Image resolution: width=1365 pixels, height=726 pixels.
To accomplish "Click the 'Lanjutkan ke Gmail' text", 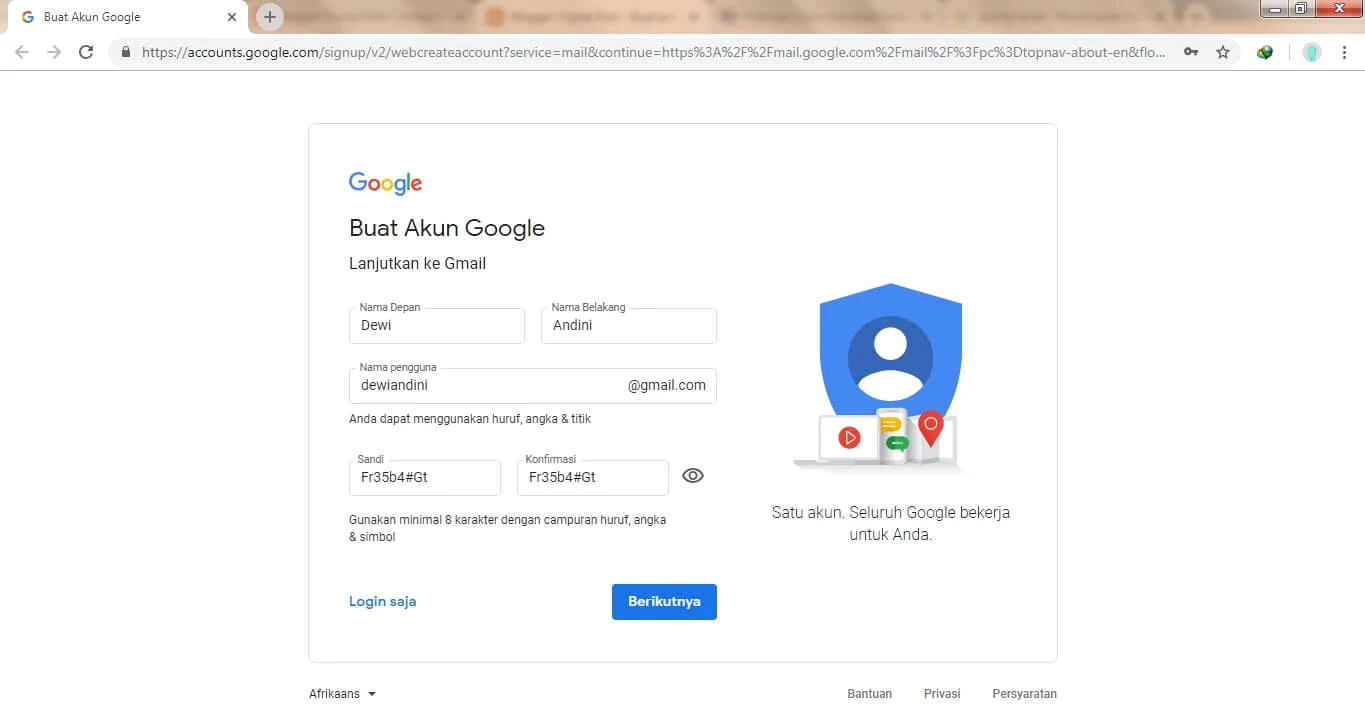I will click(x=417, y=264).
